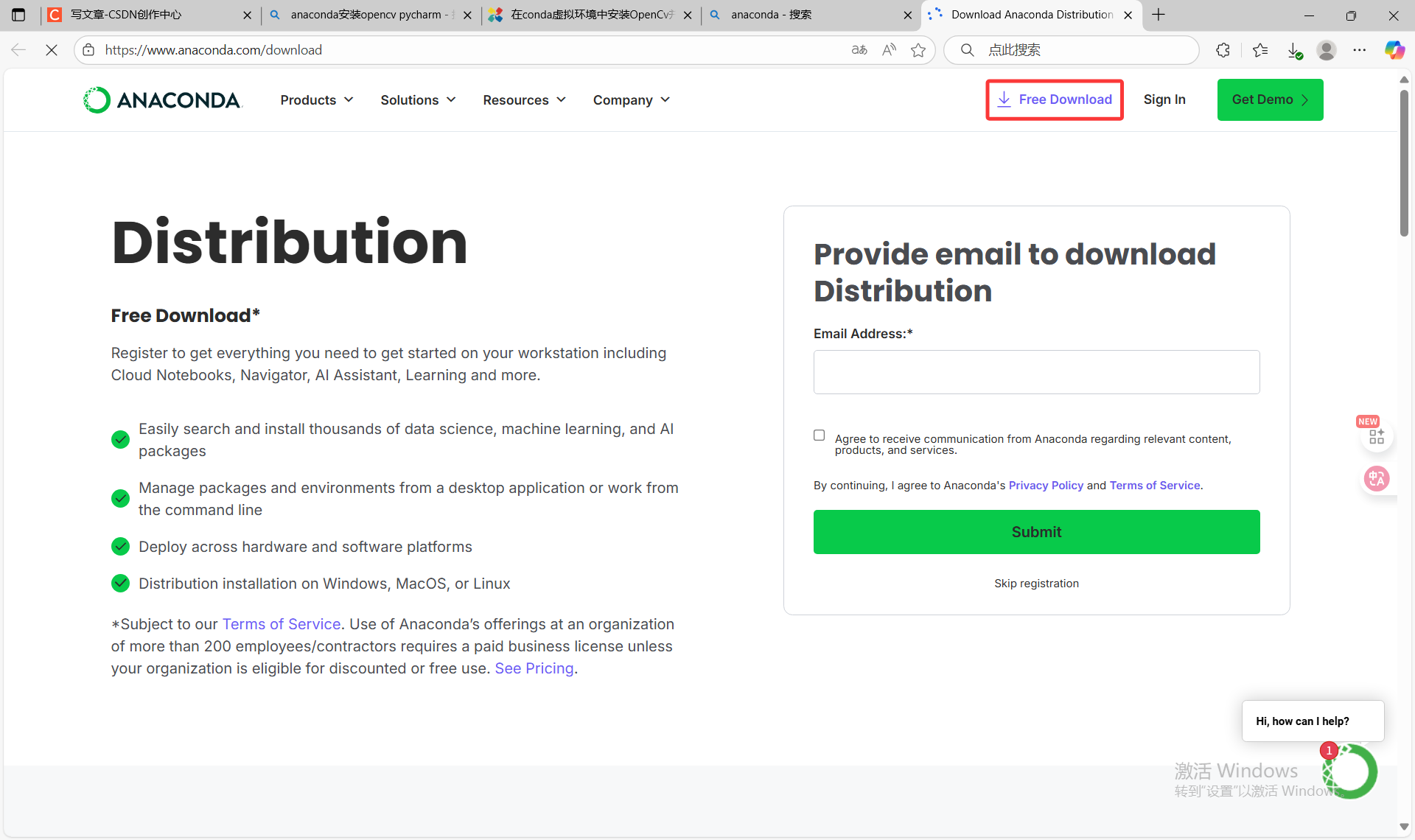
Task: Check the agree to receive communication box
Action: coord(819,435)
